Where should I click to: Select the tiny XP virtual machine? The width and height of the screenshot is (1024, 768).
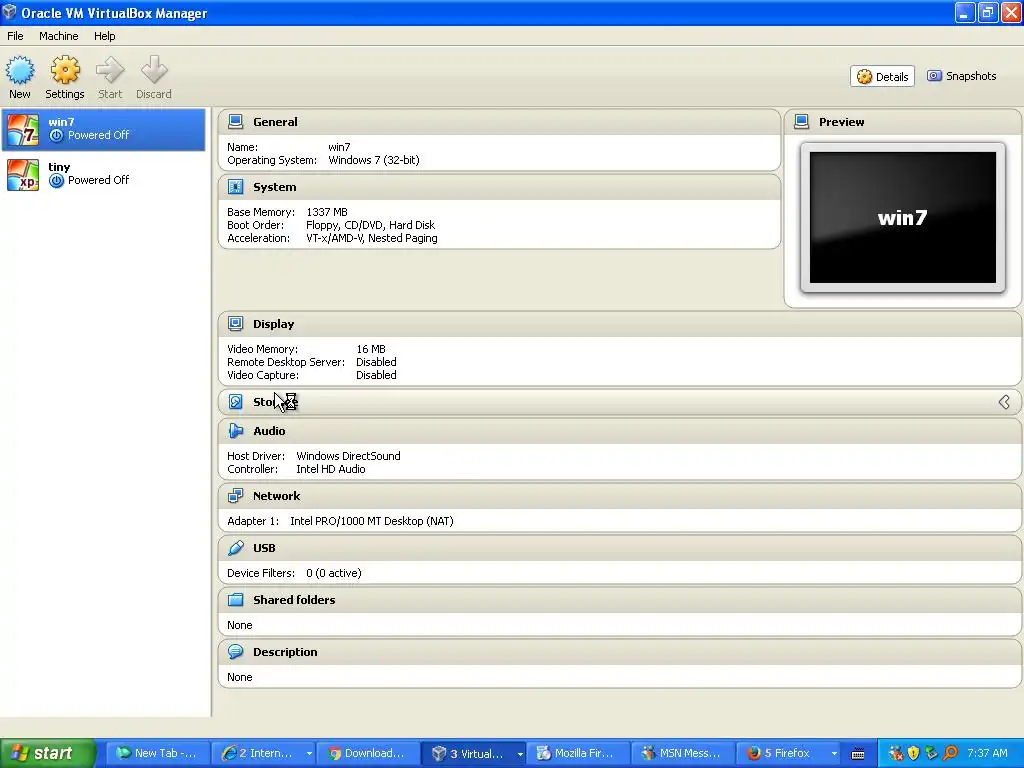[x=103, y=174]
